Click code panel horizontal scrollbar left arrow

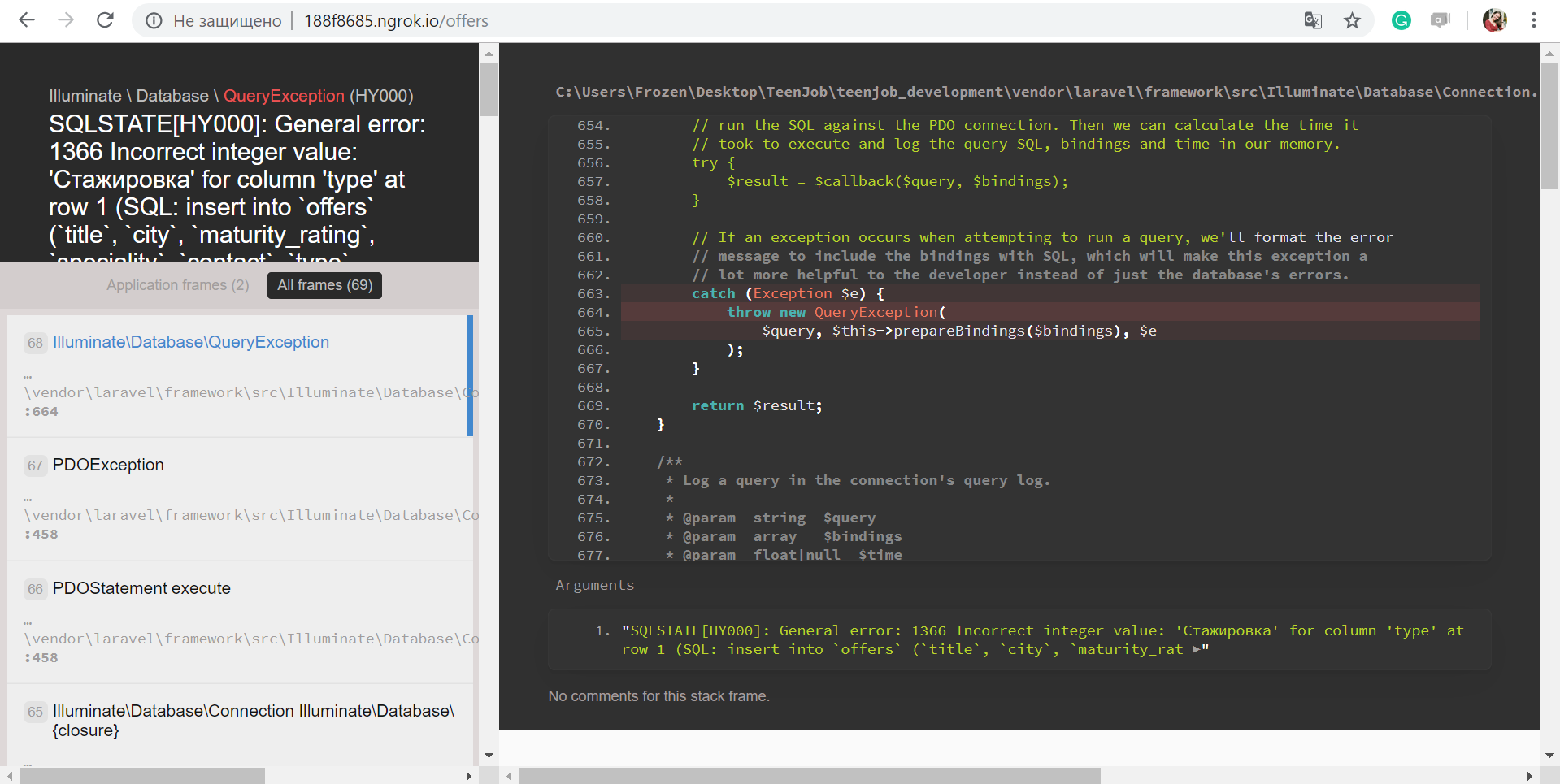click(x=509, y=776)
